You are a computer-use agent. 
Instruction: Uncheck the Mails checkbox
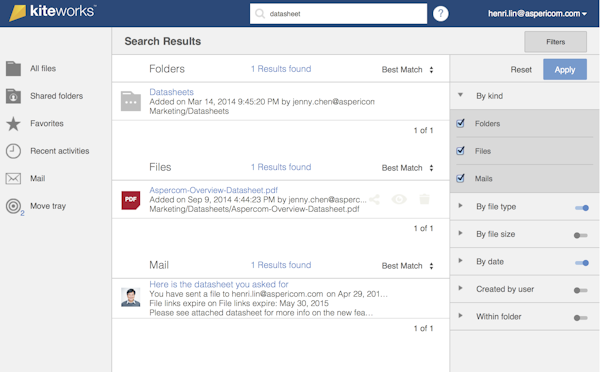point(461,178)
